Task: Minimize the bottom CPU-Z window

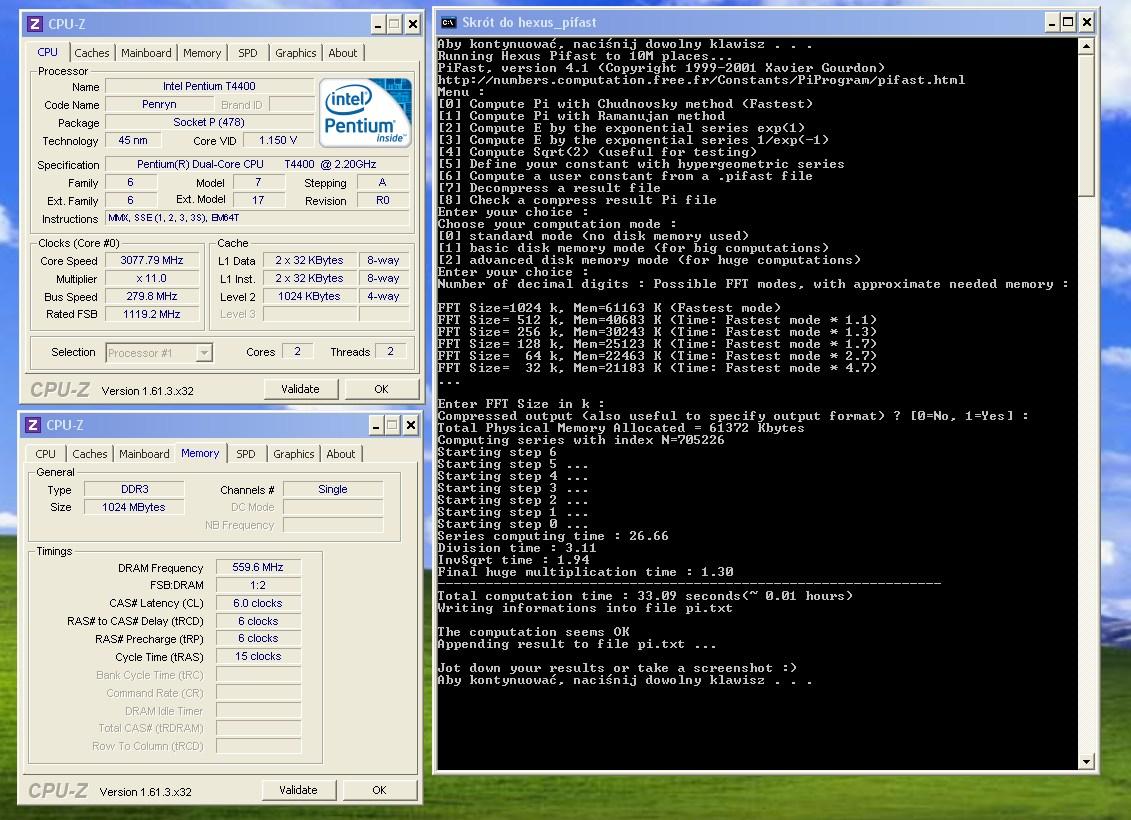Action: coord(376,426)
